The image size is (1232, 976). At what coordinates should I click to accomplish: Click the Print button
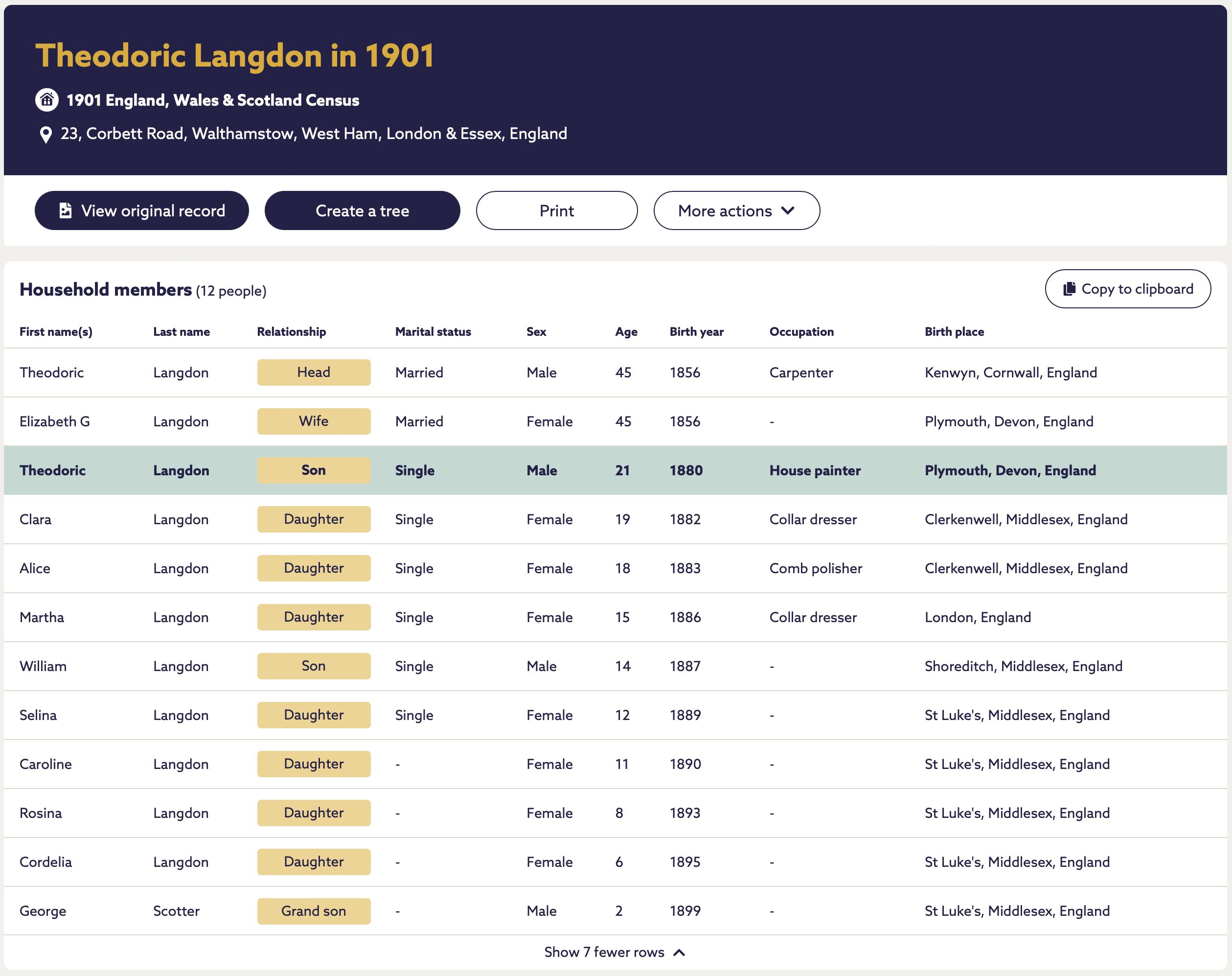point(556,211)
